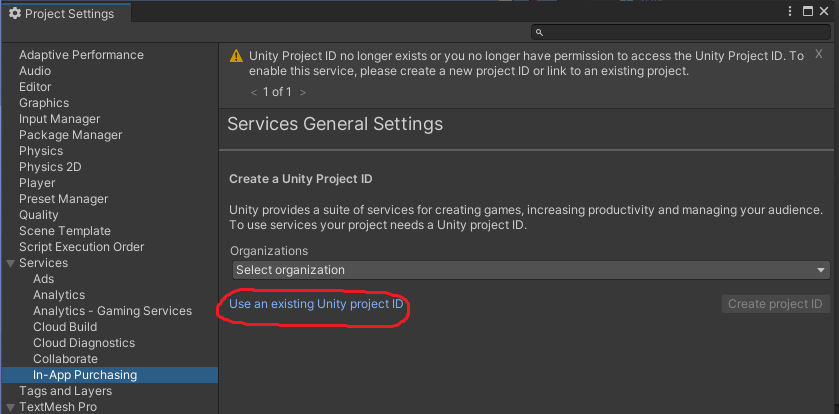Select Physics 2D in the settings list

pyautogui.click(x=50, y=167)
